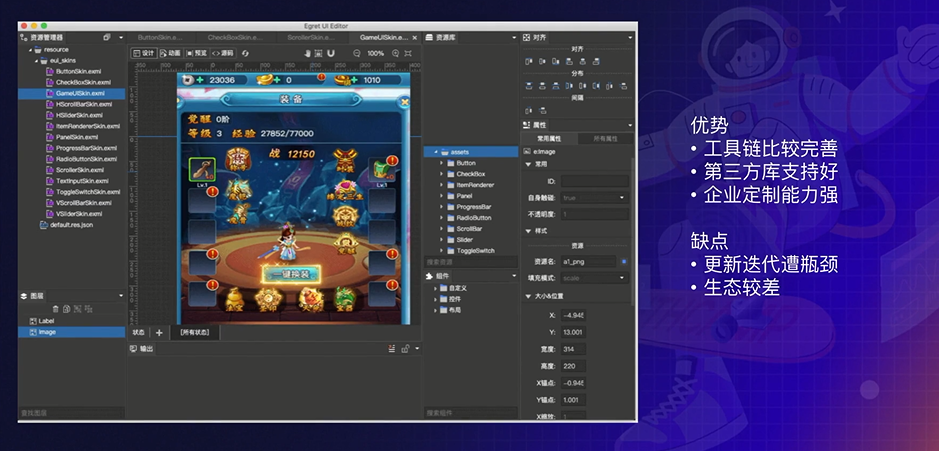The height and width of the screenshot is (451, 939).
Task: Select the Label layer
Action: (x=72, y=321)
